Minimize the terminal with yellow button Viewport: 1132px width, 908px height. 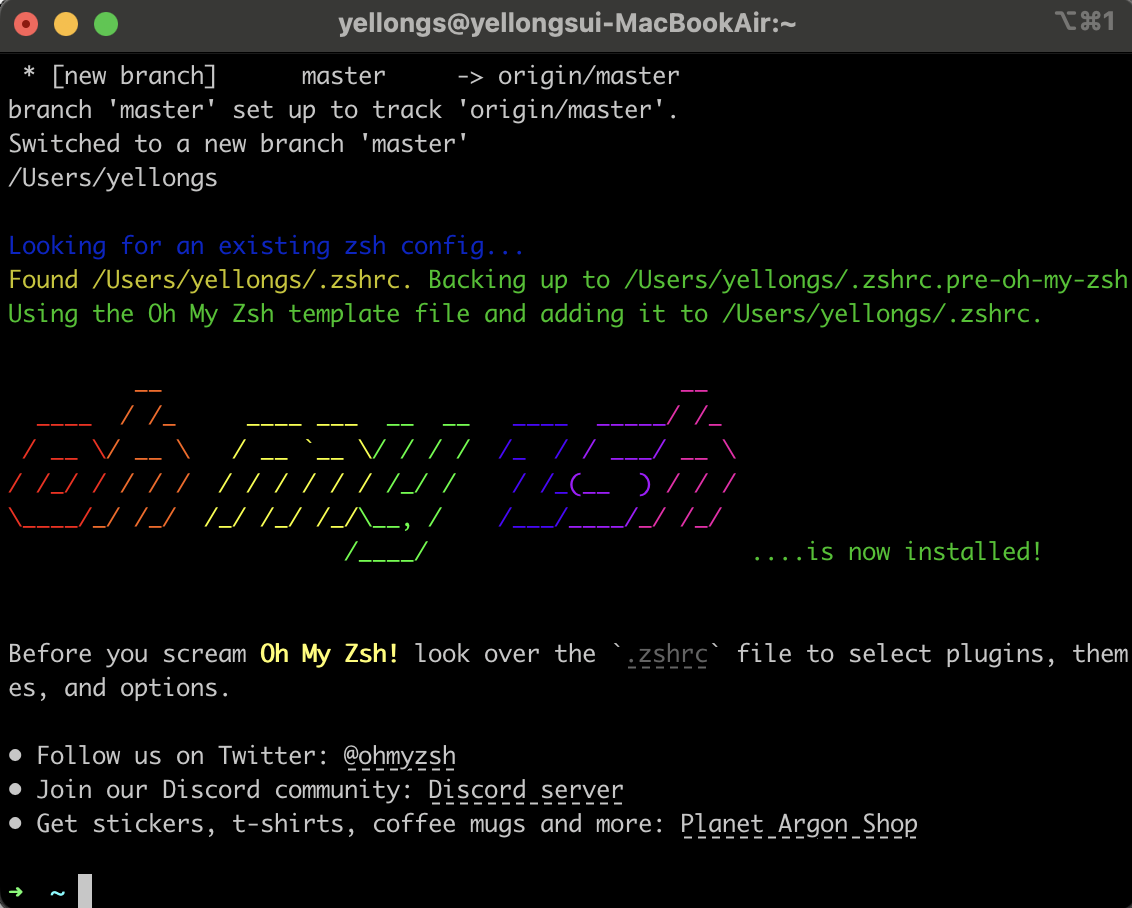[x=66, y=24]
